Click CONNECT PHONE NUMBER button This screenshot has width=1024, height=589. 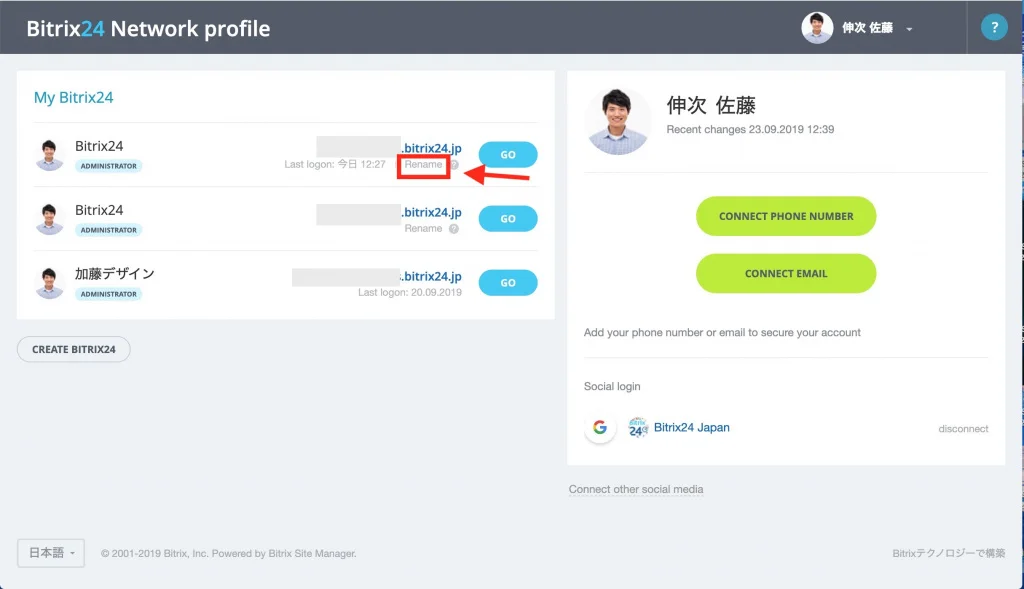[786, 216]
